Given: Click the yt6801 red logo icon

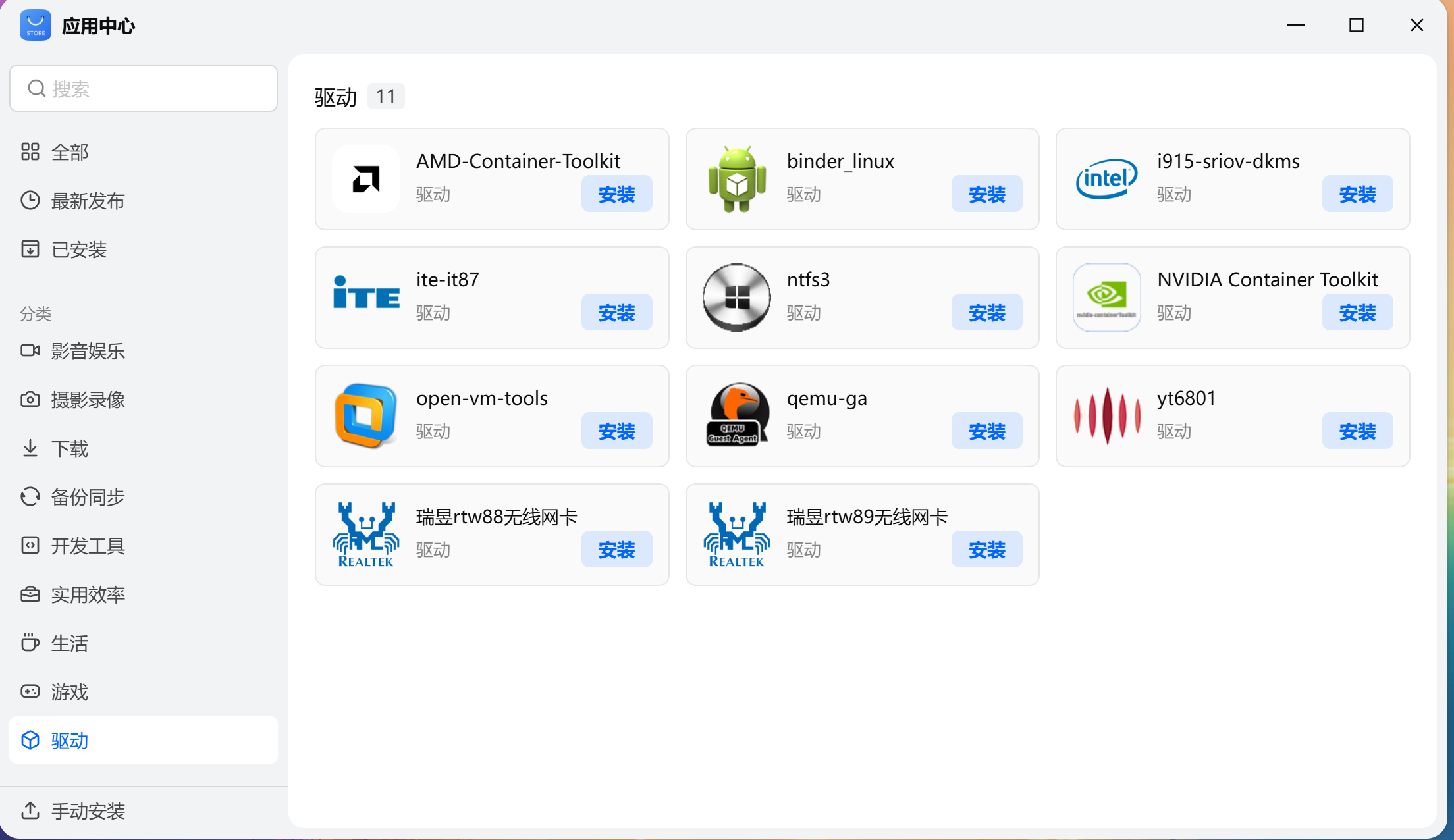Looking at the screenshot, I should click(1107, 416).
